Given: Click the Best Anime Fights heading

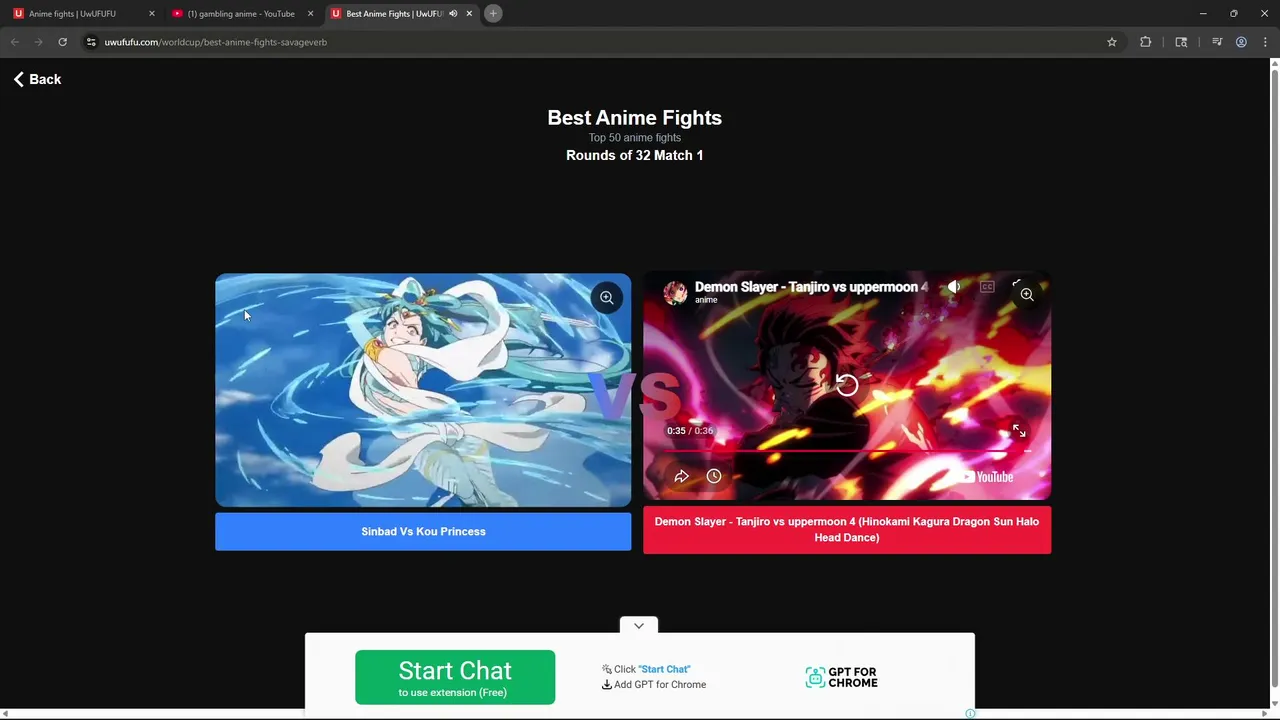Looking at the screenshot, I should point(634,118).
